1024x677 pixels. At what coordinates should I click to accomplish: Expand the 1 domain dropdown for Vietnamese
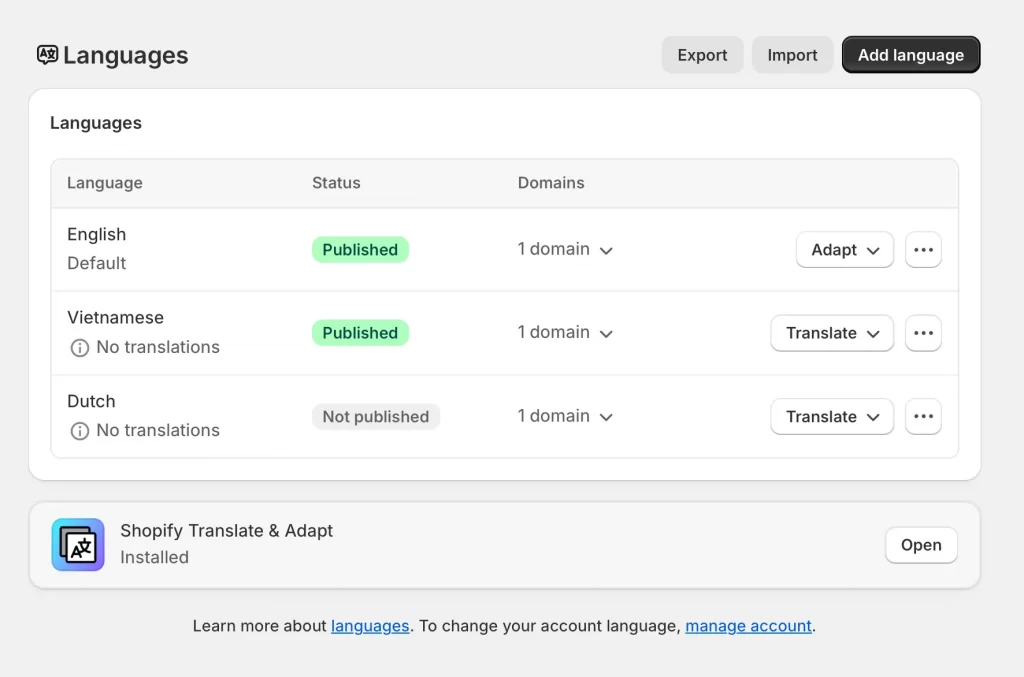566,333
